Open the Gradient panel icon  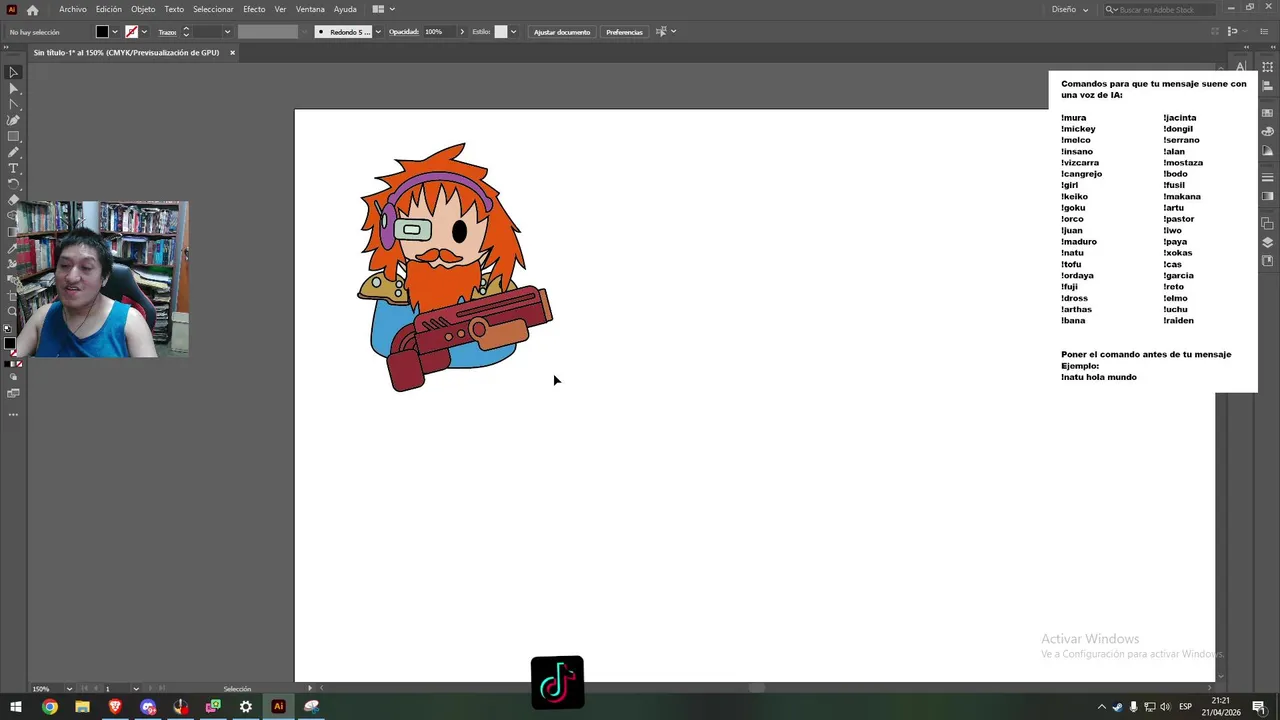[x=1267, y=196]
